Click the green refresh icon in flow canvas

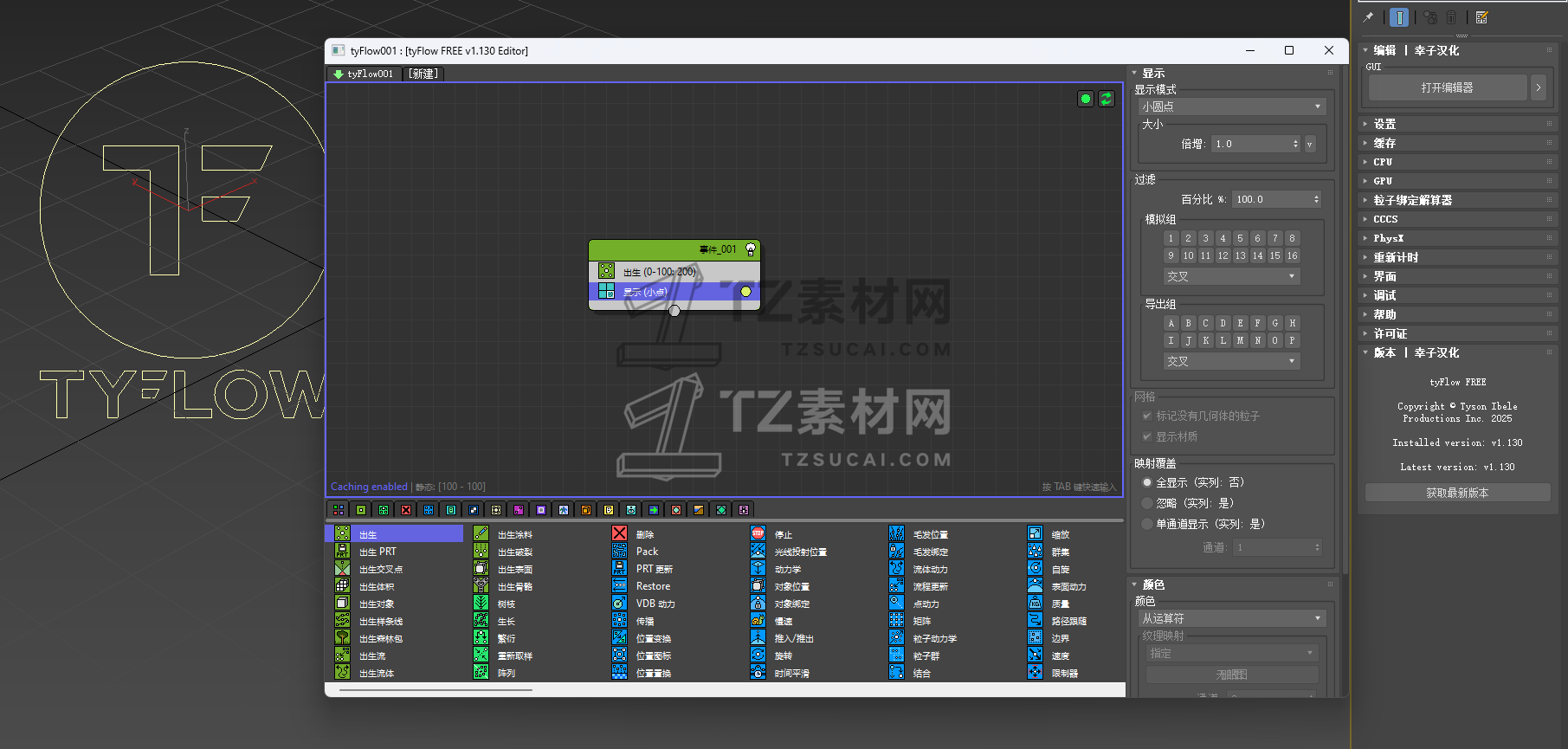click(1107, 99)
